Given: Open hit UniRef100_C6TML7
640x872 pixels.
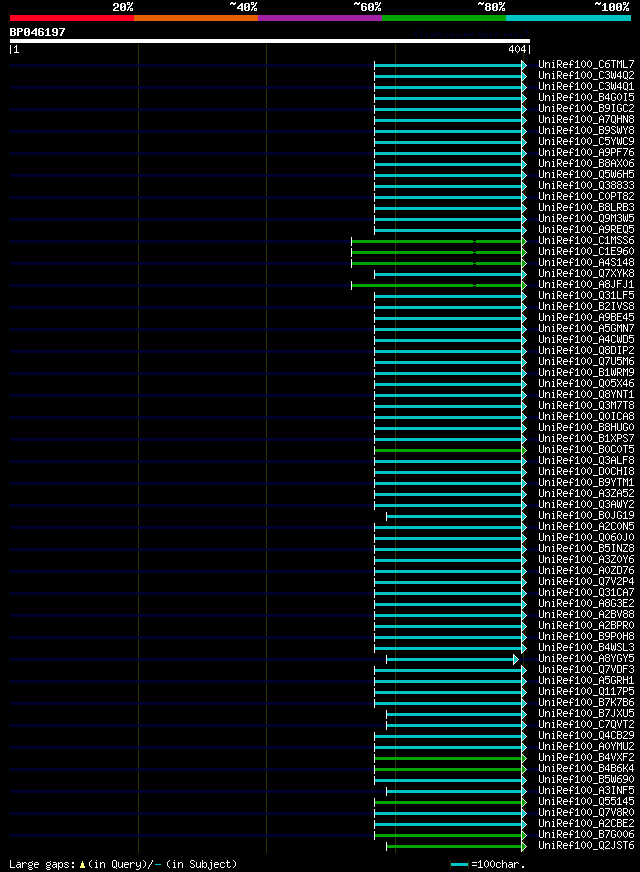Looking at the screenshot, I should [x=586, y=65].
